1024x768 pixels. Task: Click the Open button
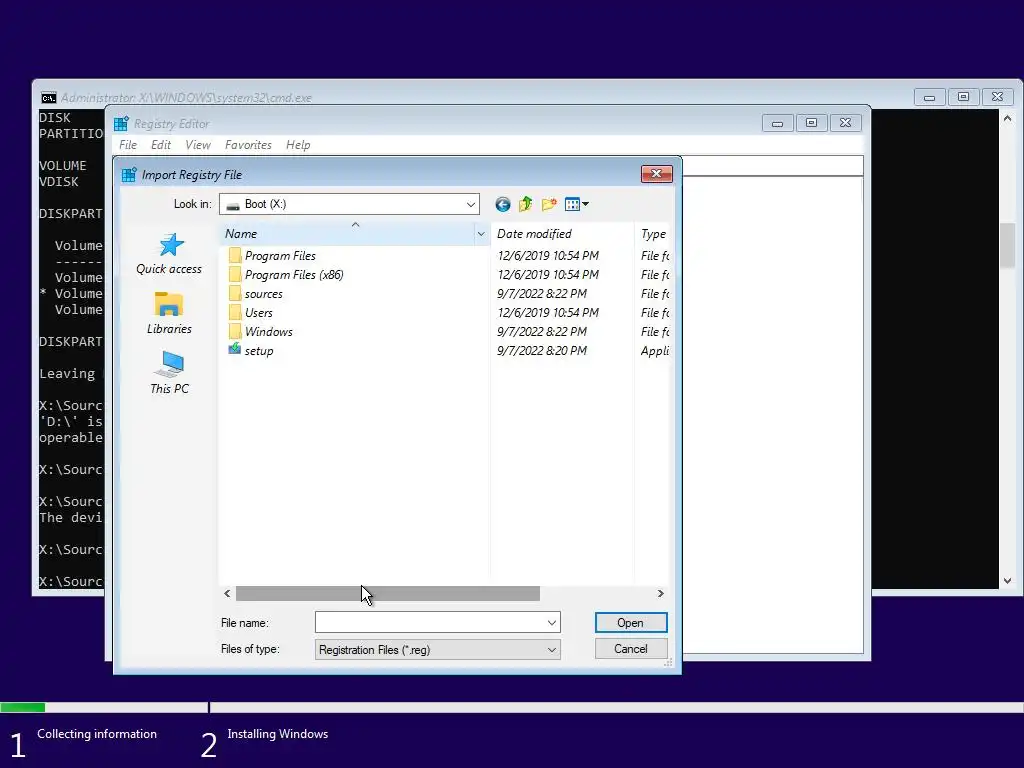pyautogui.click(x=631, y=623)
